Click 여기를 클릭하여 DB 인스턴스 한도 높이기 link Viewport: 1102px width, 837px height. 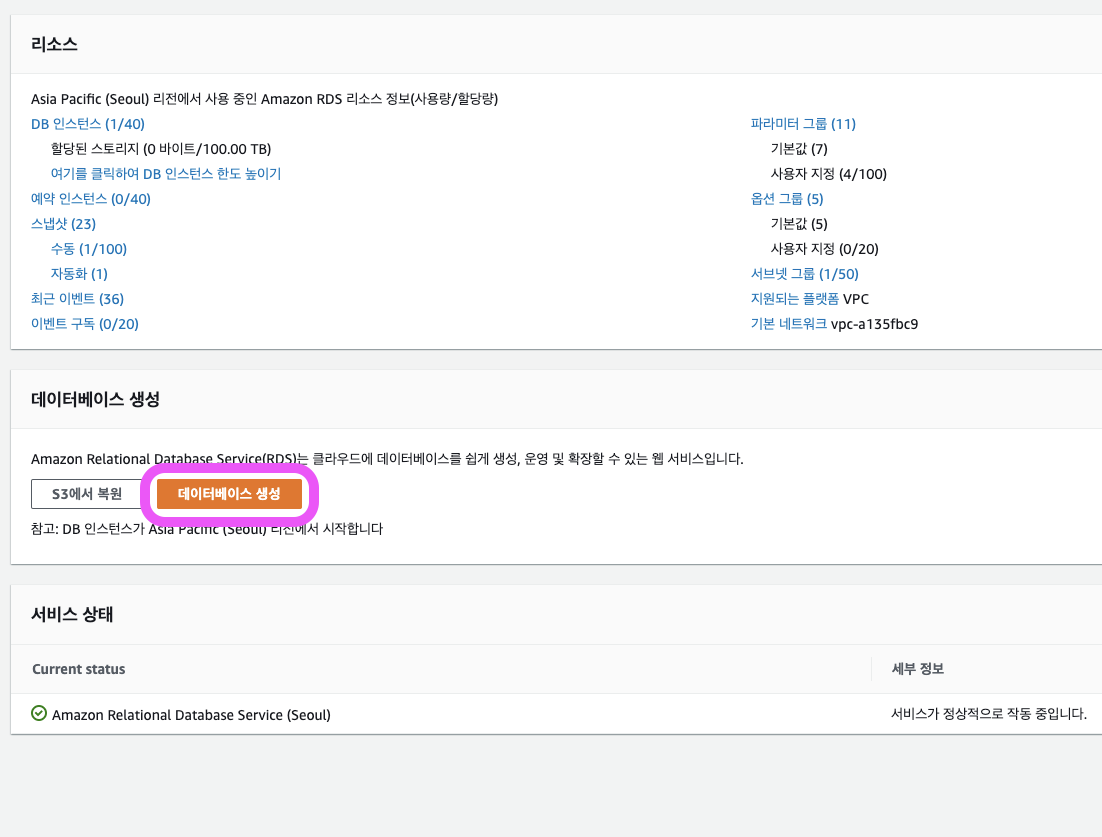(166, 174)
